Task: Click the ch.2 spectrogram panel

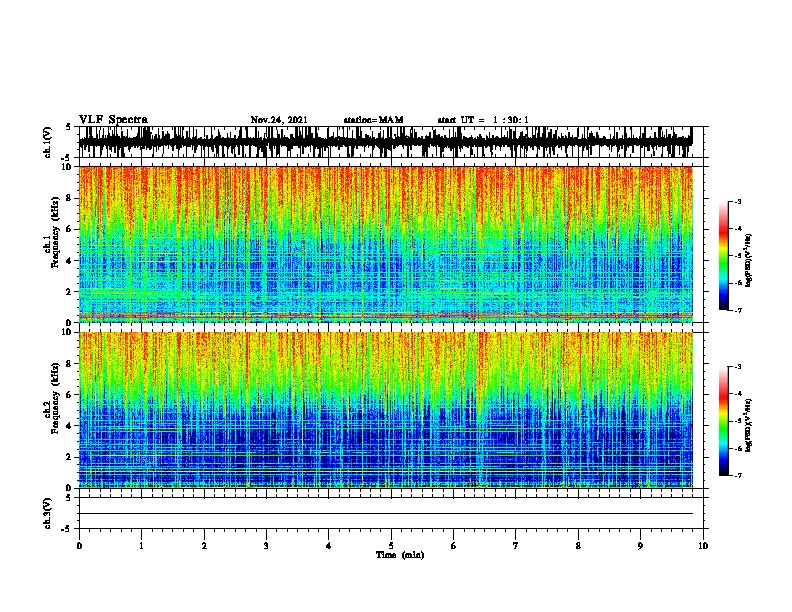Action: pos(386,410)
